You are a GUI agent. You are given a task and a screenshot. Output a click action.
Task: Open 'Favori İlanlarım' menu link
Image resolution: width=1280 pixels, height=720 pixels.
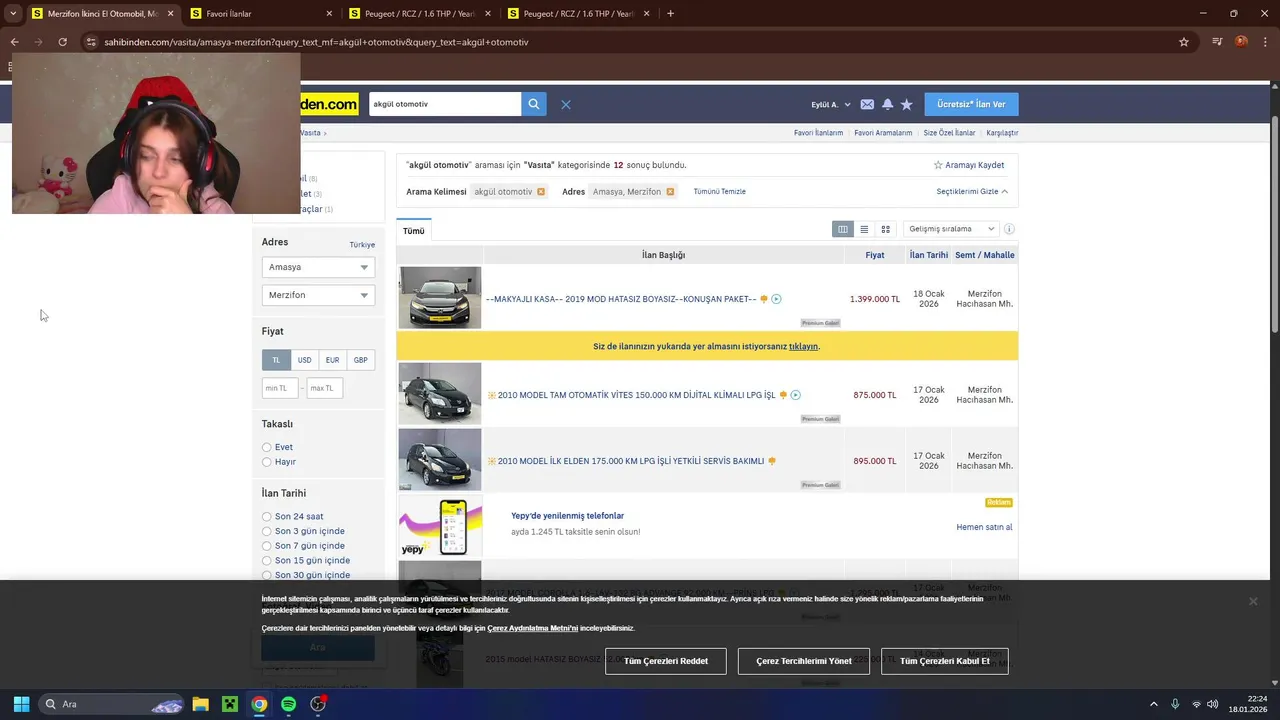point(818,133)
